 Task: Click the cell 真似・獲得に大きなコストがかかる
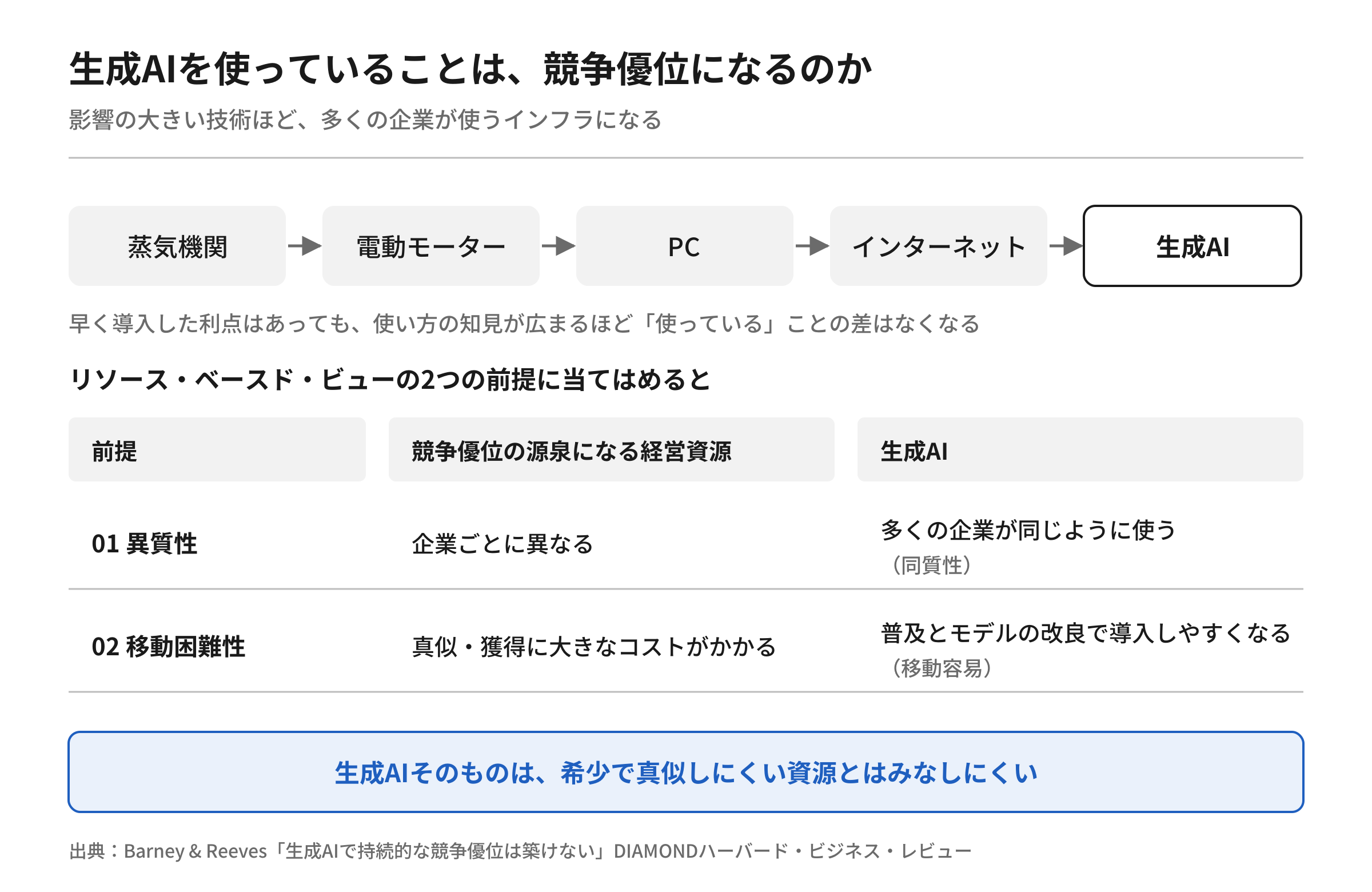click(594, 647)
